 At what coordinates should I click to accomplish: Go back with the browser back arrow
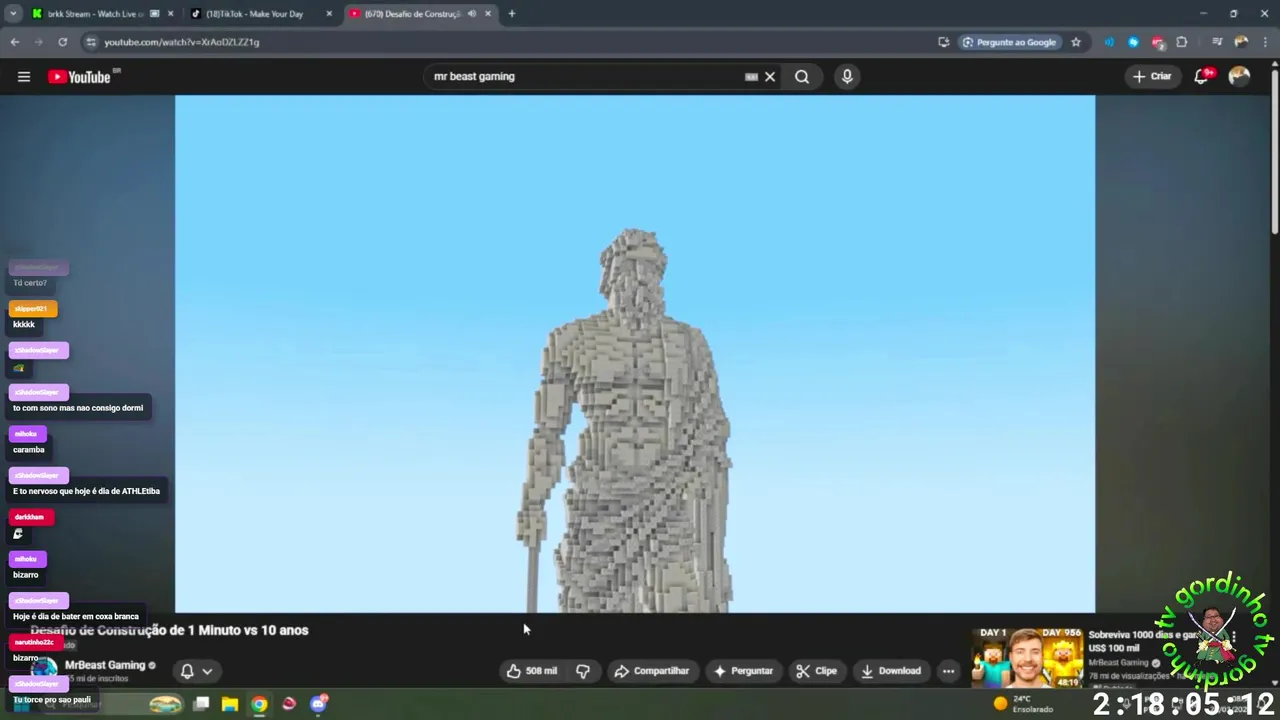click(x=14, y=42)
